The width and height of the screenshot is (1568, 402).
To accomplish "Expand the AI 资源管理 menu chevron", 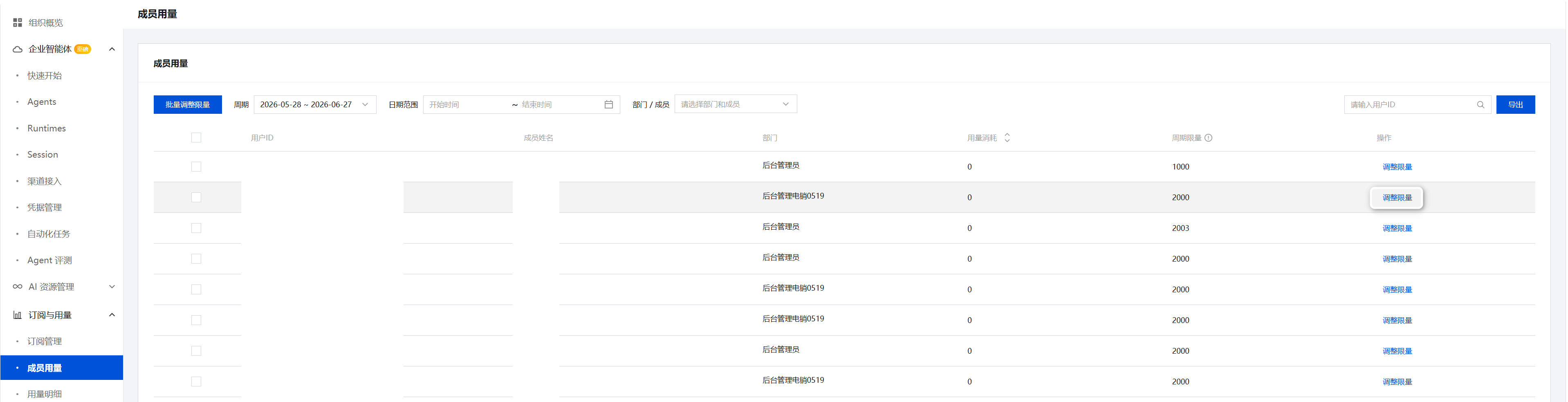I will point(112,286).
